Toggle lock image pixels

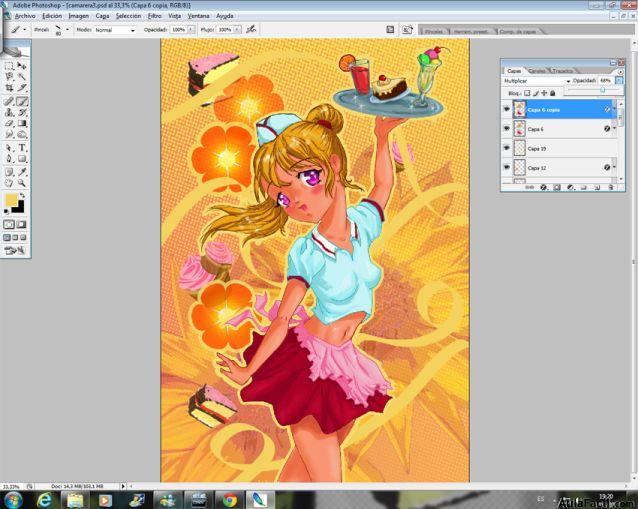pos(536,93)
